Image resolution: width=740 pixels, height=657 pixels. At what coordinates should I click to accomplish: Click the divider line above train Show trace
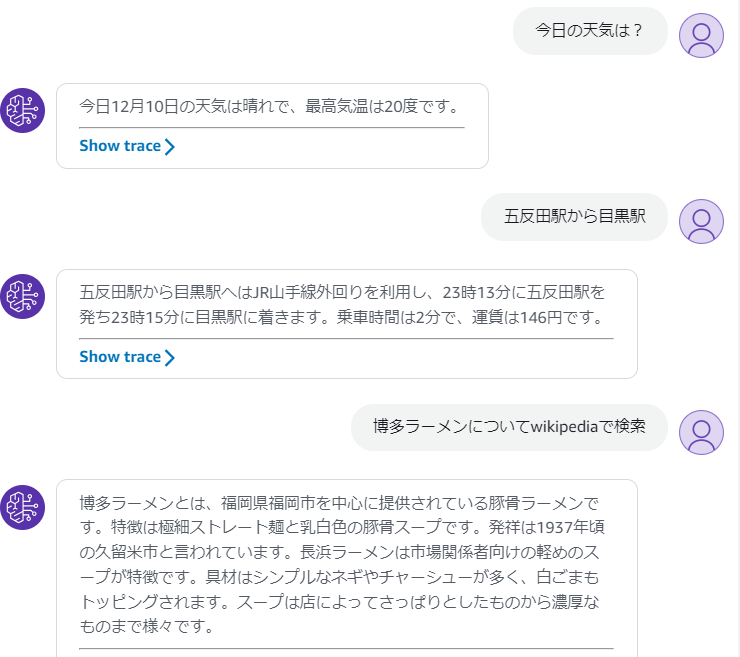[x=346, y=339]
